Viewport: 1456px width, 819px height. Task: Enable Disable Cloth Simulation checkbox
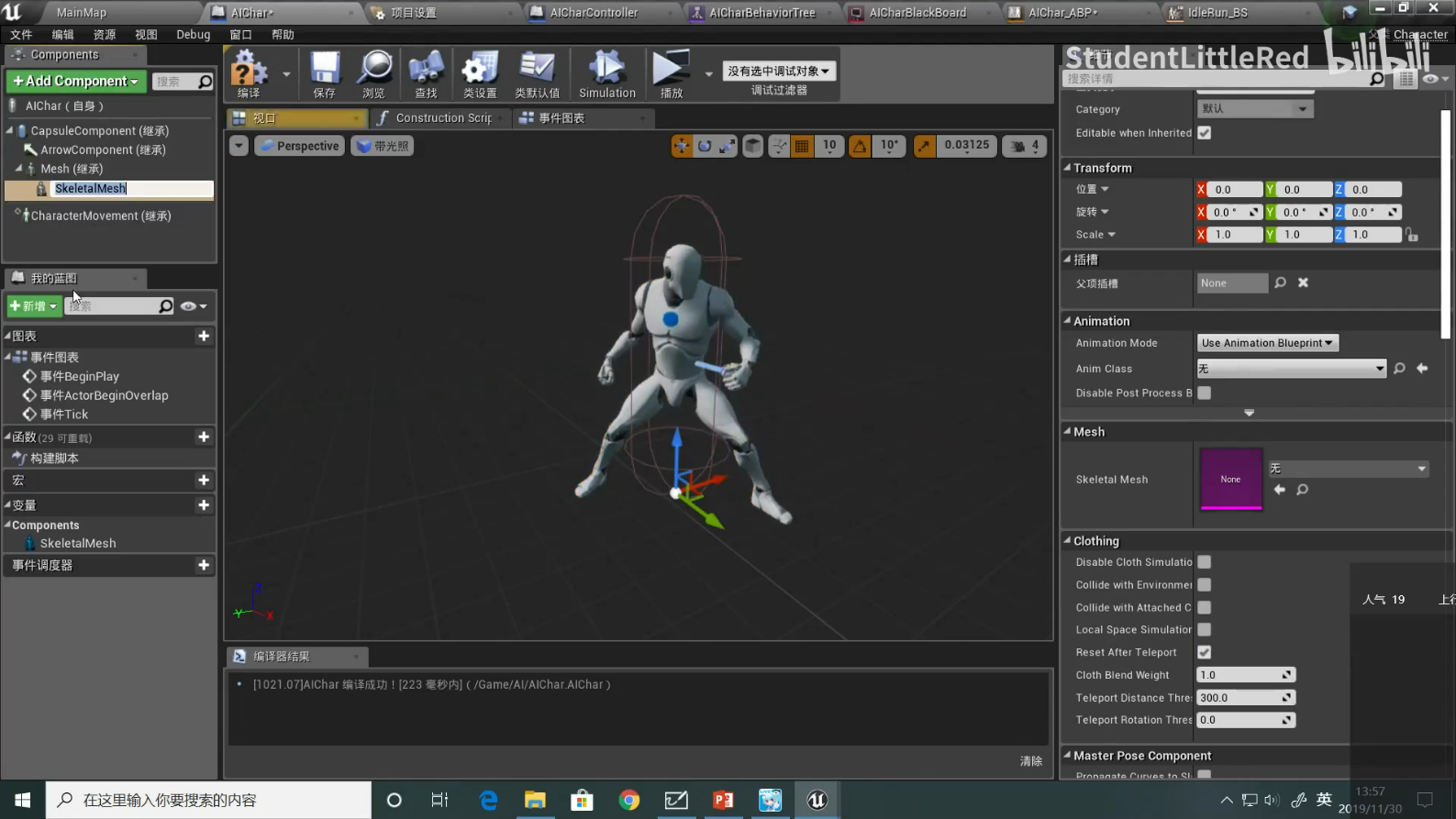[1205, 561]
